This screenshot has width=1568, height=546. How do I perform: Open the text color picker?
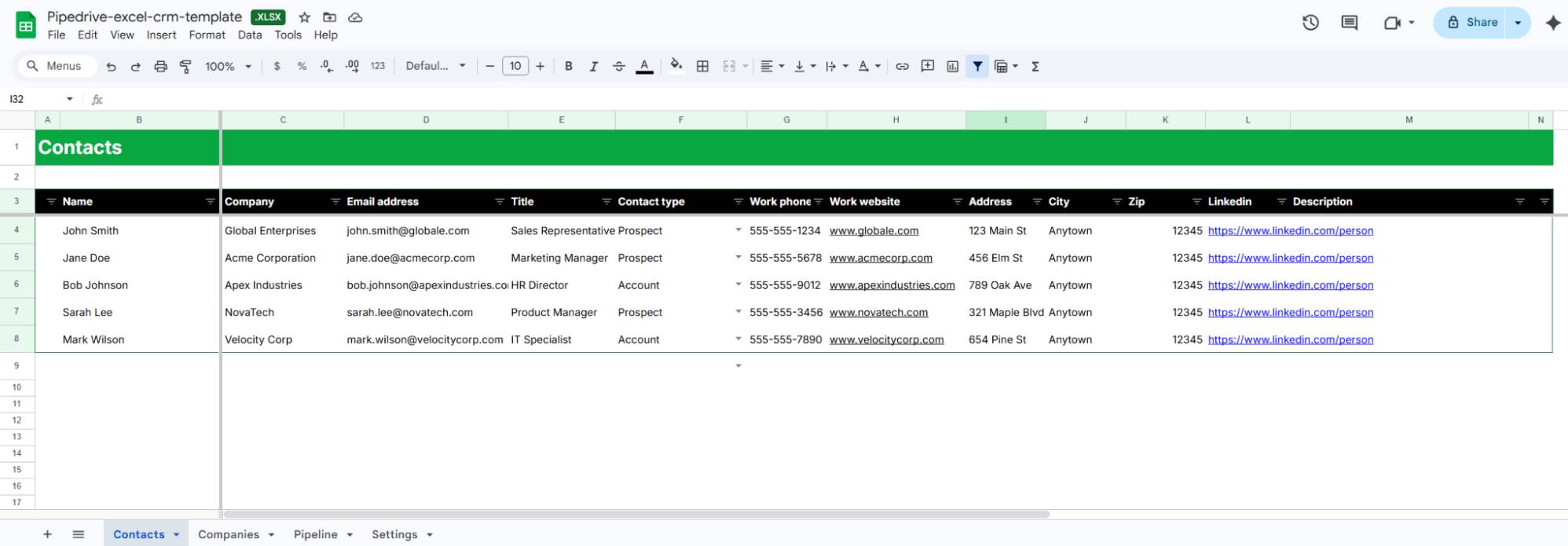645,67
